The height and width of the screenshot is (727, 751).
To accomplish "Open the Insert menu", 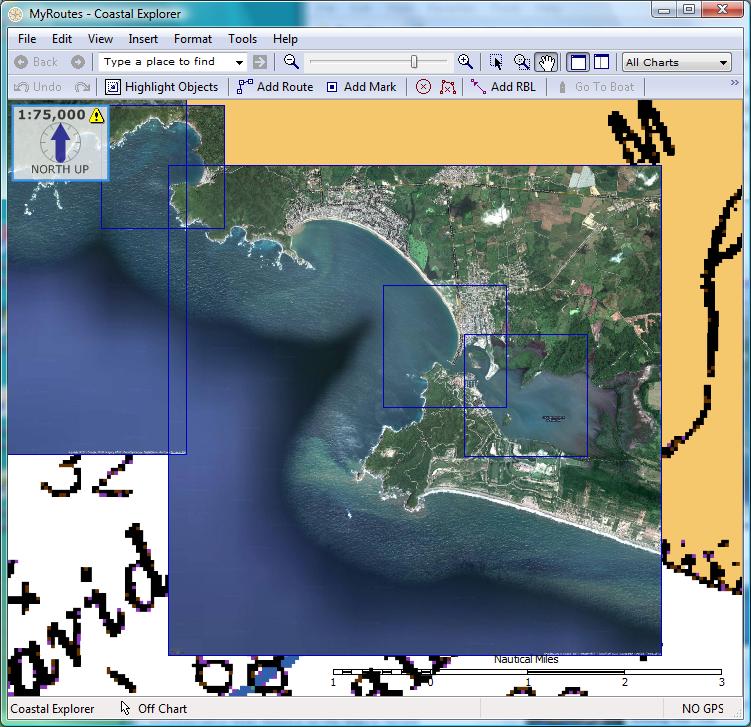I will pos(143,39).
